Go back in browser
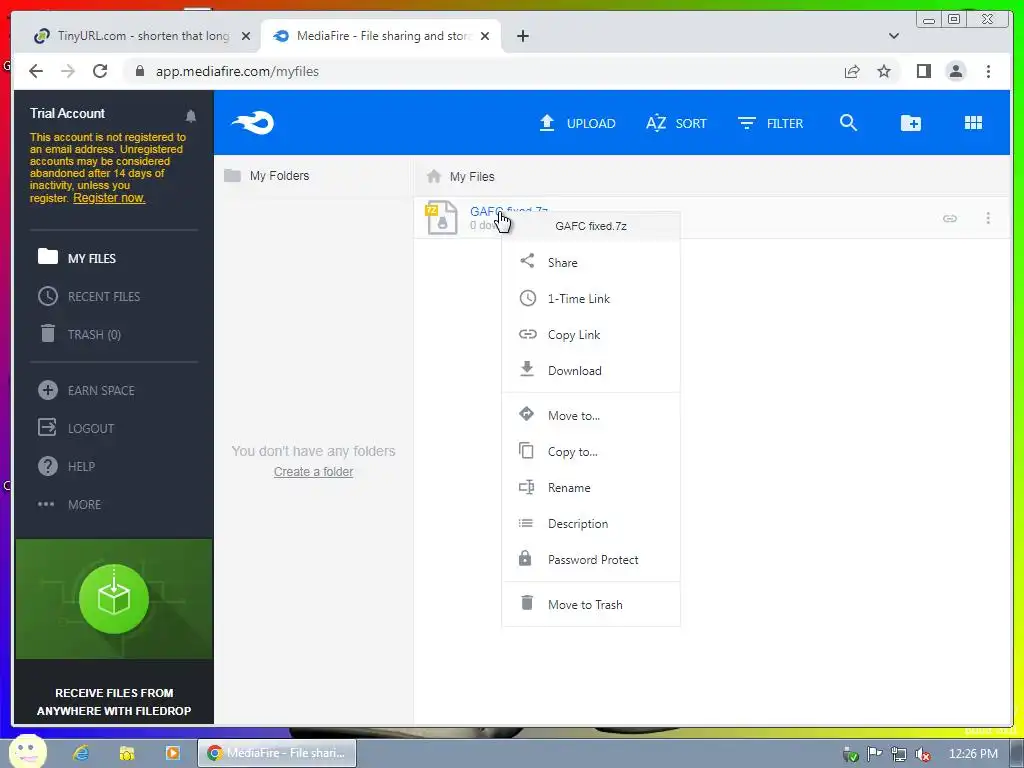 point(36,71)
